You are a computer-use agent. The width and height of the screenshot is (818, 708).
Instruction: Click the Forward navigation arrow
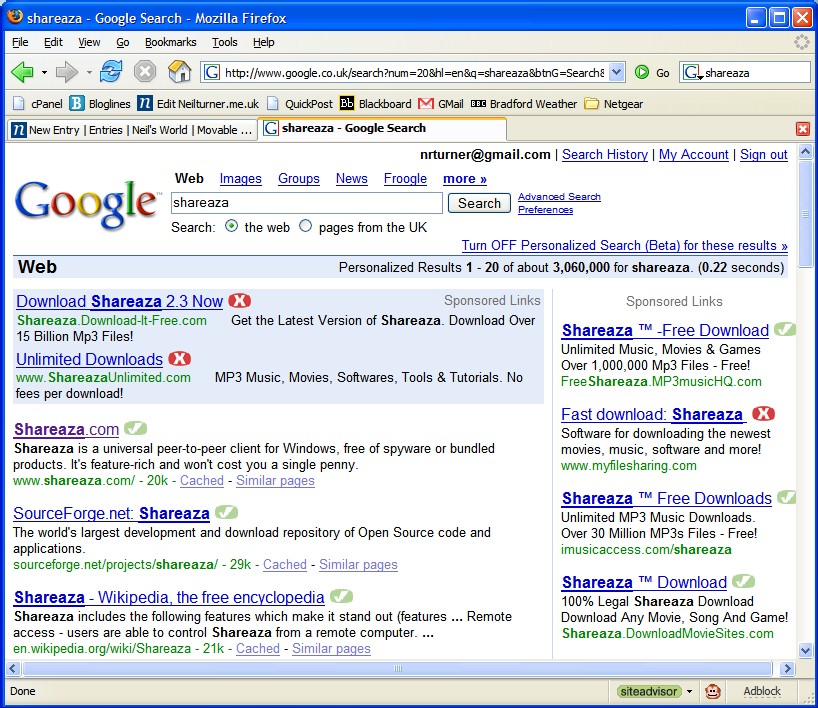click(x=66, y=72)
